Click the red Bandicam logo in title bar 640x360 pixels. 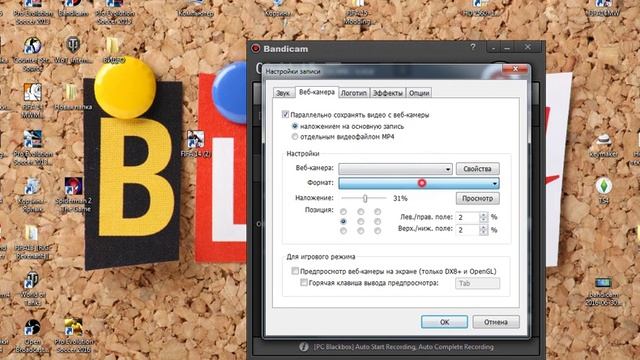tap(256, 49)
